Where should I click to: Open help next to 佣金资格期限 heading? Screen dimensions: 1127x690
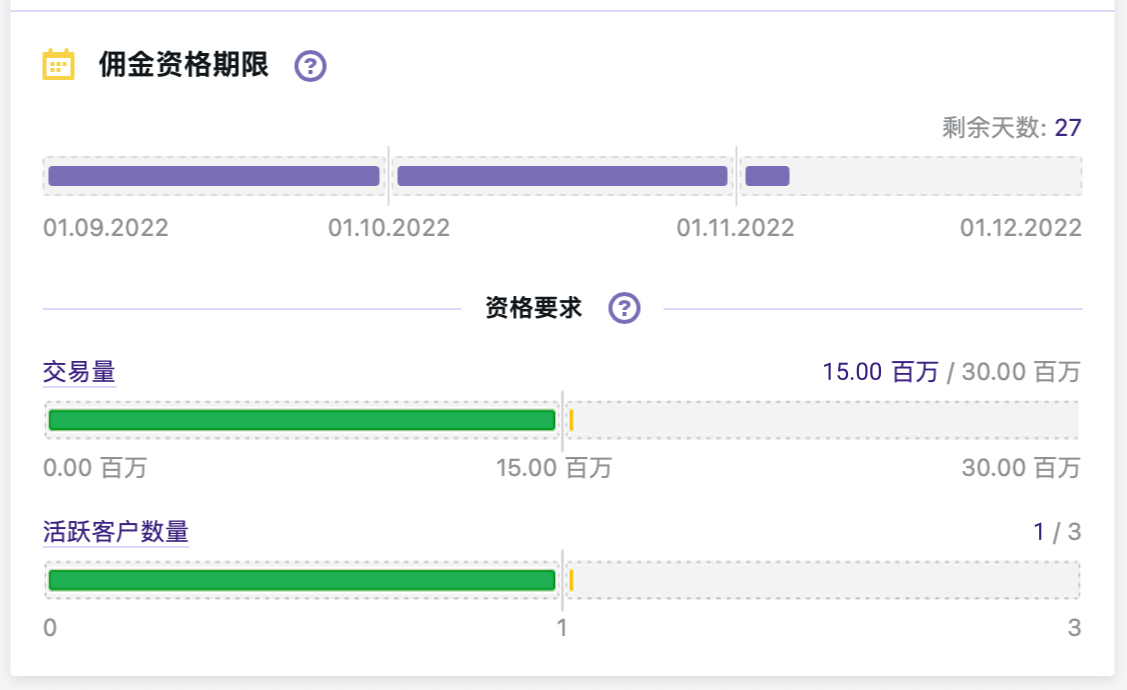(311, 67)
